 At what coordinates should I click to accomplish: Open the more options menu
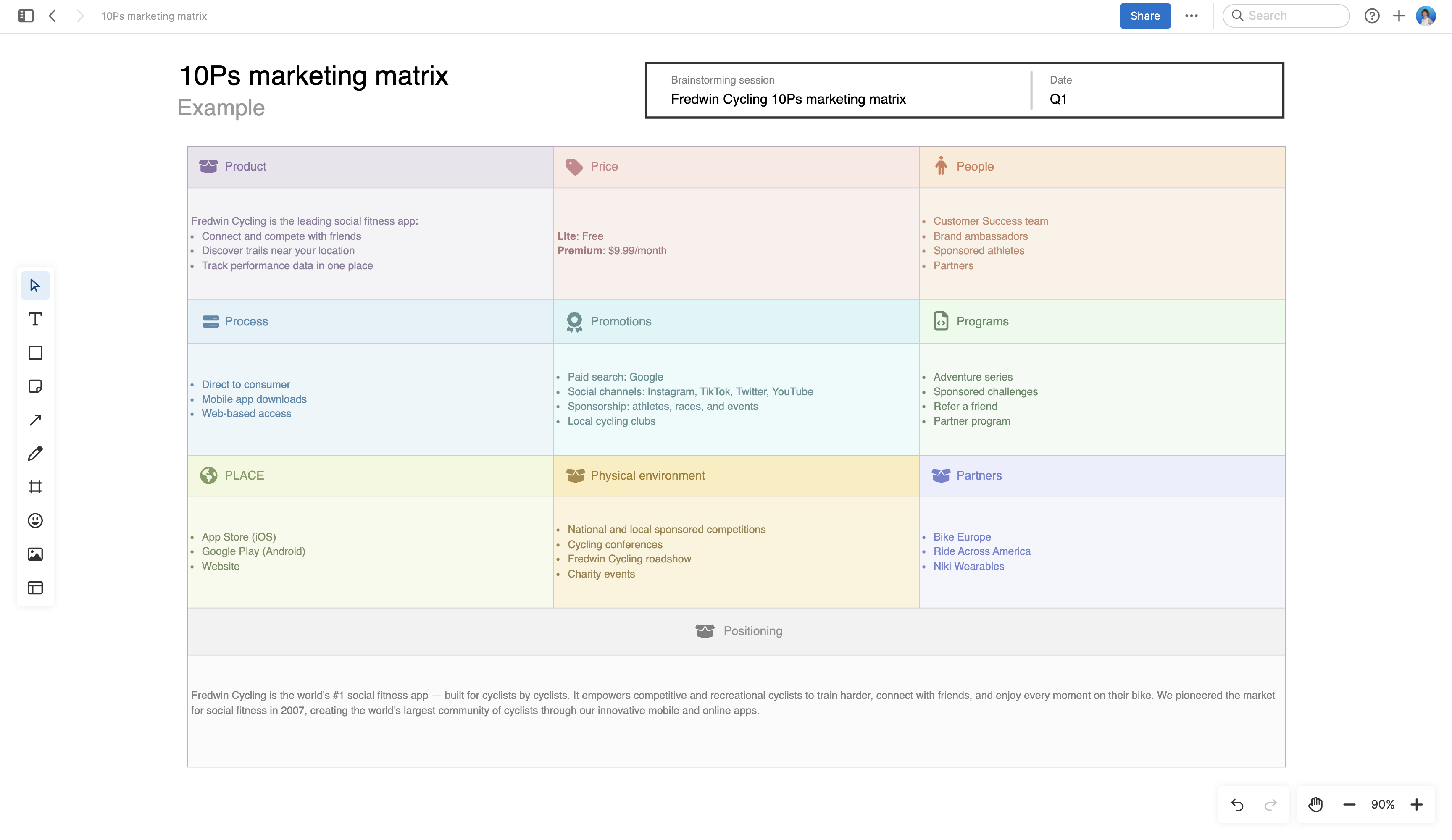[x=1192, y=16]
